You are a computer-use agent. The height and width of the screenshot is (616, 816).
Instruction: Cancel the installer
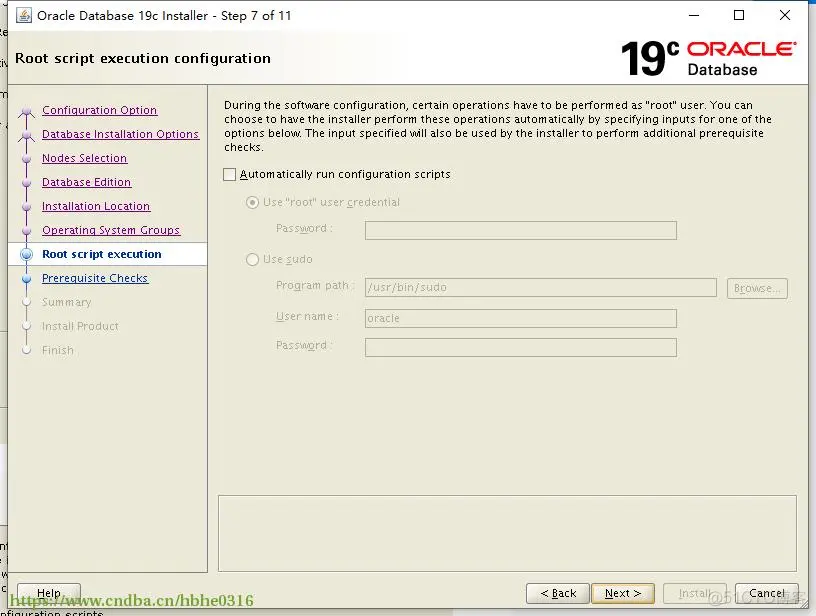[767, 593]
